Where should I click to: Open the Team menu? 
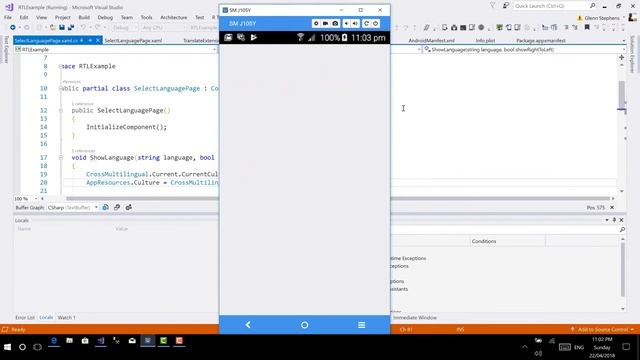point(127,18)
